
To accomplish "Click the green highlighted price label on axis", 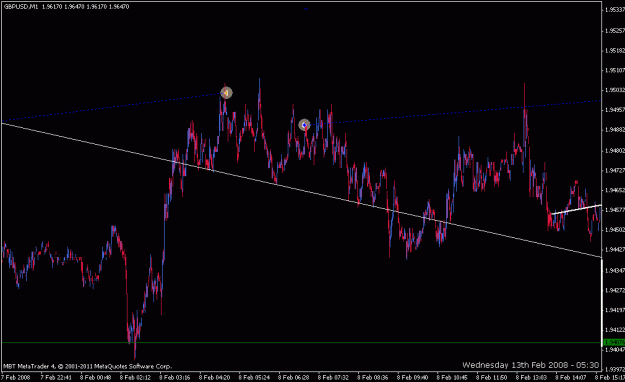I will (614, 342).
